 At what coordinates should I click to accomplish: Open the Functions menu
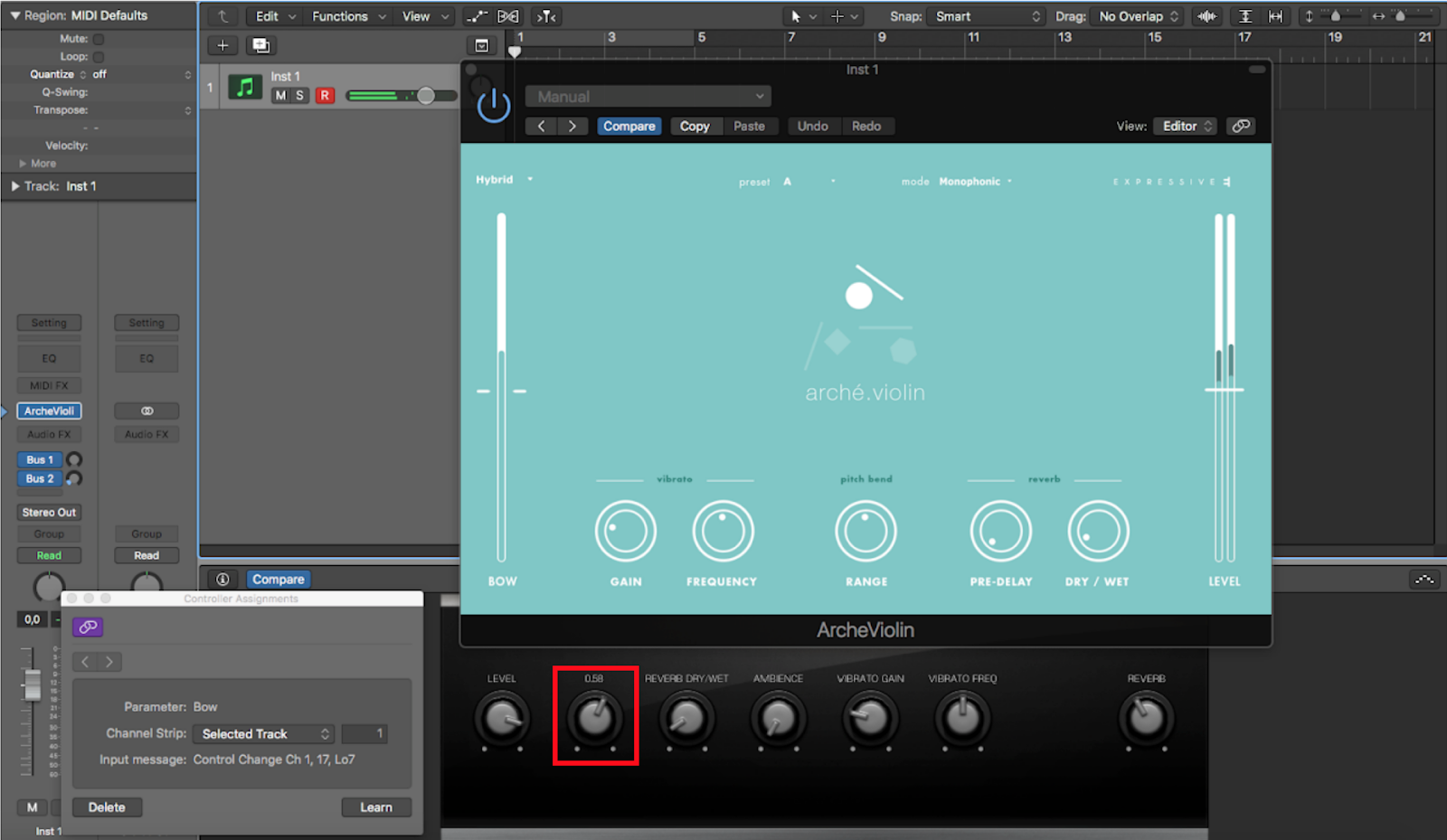click(348, 16)
